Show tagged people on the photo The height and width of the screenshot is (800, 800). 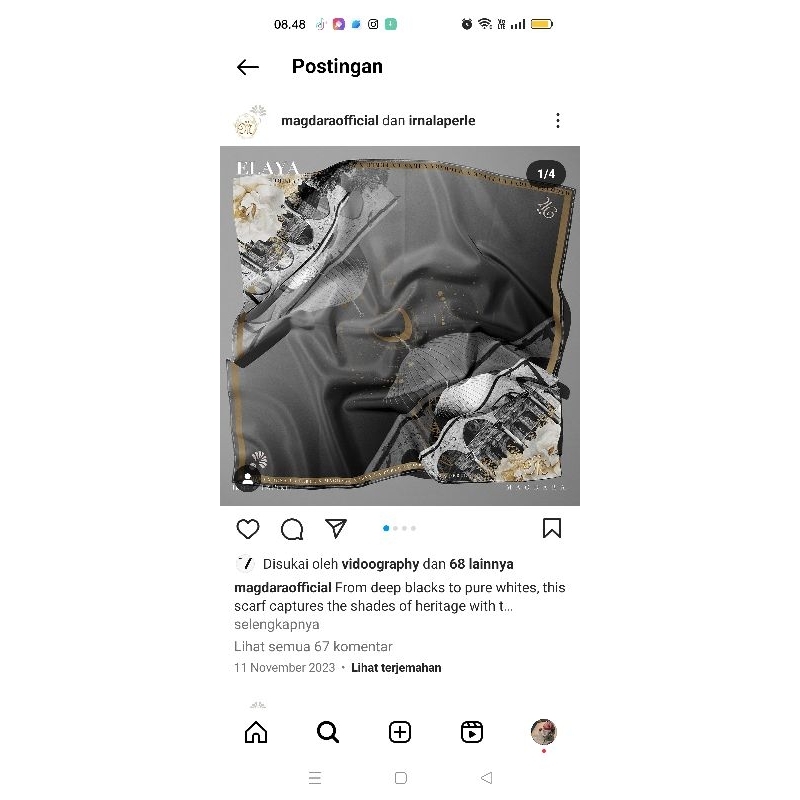(247, 479)
